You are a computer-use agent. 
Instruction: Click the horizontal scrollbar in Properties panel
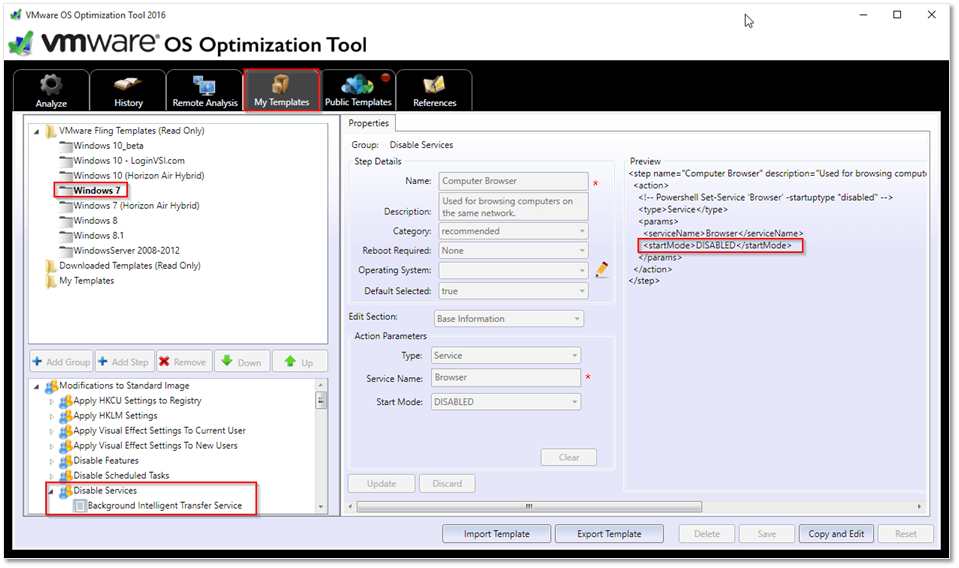point(529,507)
